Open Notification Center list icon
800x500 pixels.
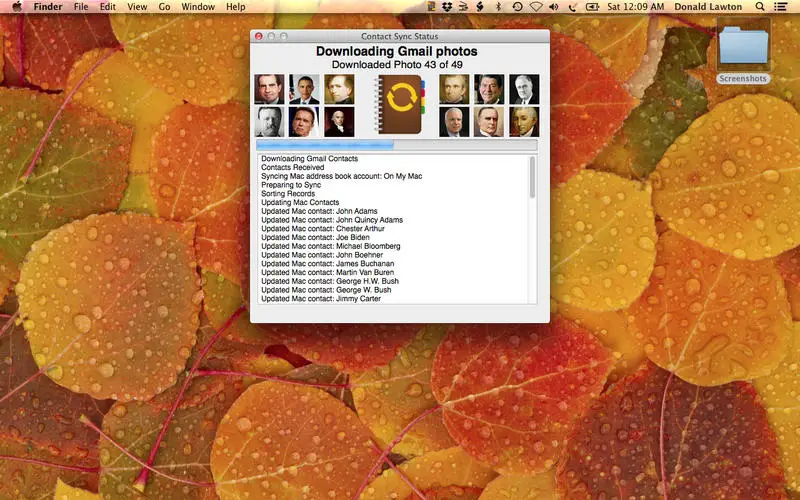[780, 7]
